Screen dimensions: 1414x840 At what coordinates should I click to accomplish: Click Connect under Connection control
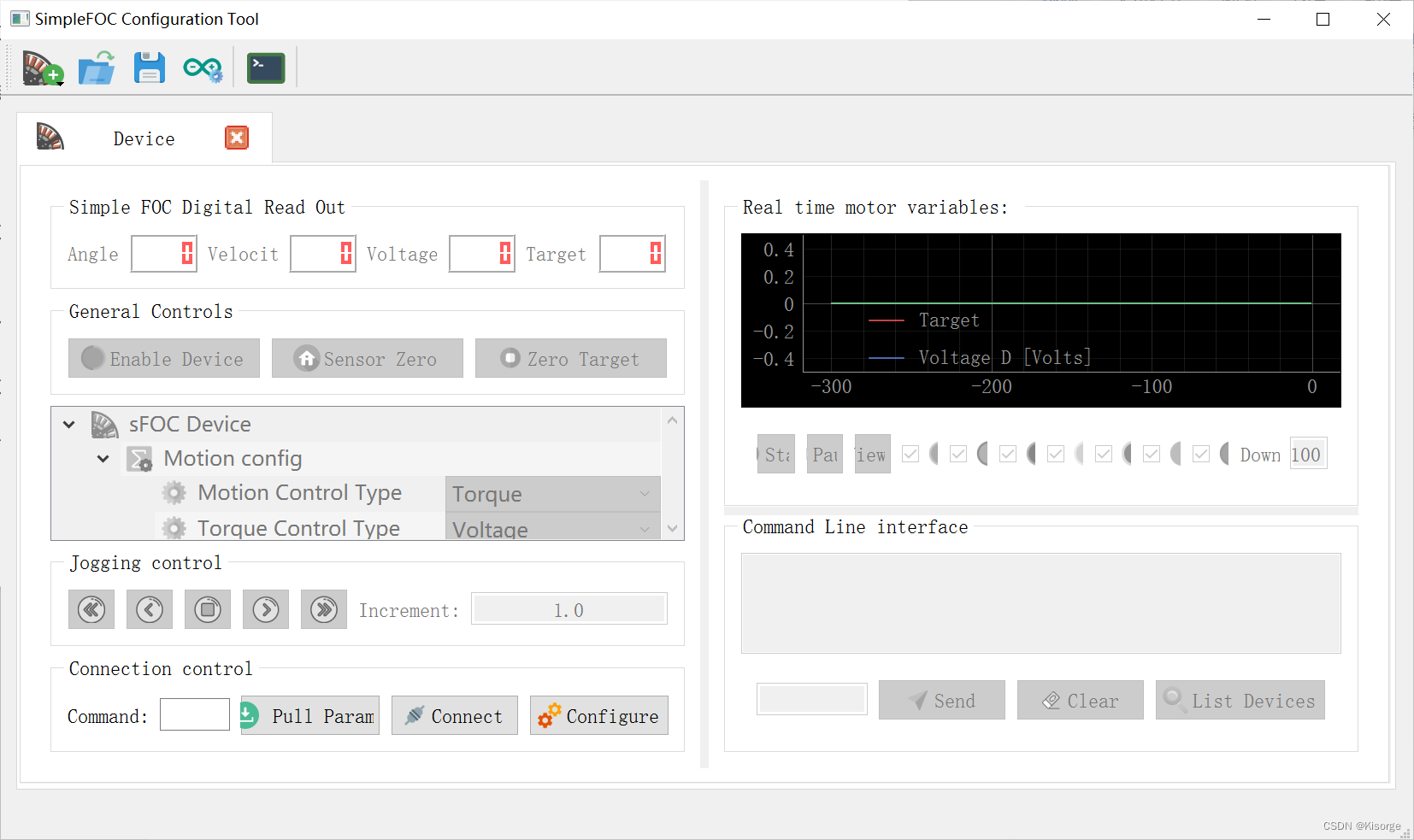[454, 715]
